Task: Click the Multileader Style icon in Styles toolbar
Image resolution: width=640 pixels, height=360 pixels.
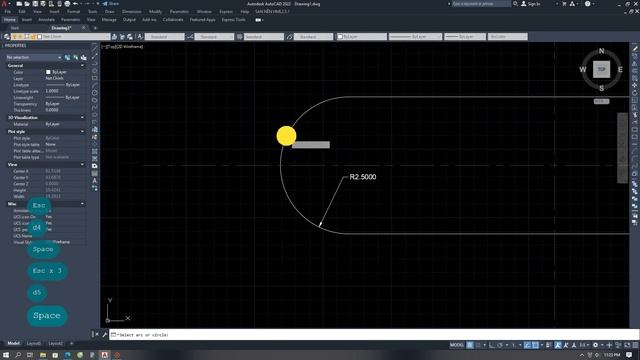Action: click(289, 37)
